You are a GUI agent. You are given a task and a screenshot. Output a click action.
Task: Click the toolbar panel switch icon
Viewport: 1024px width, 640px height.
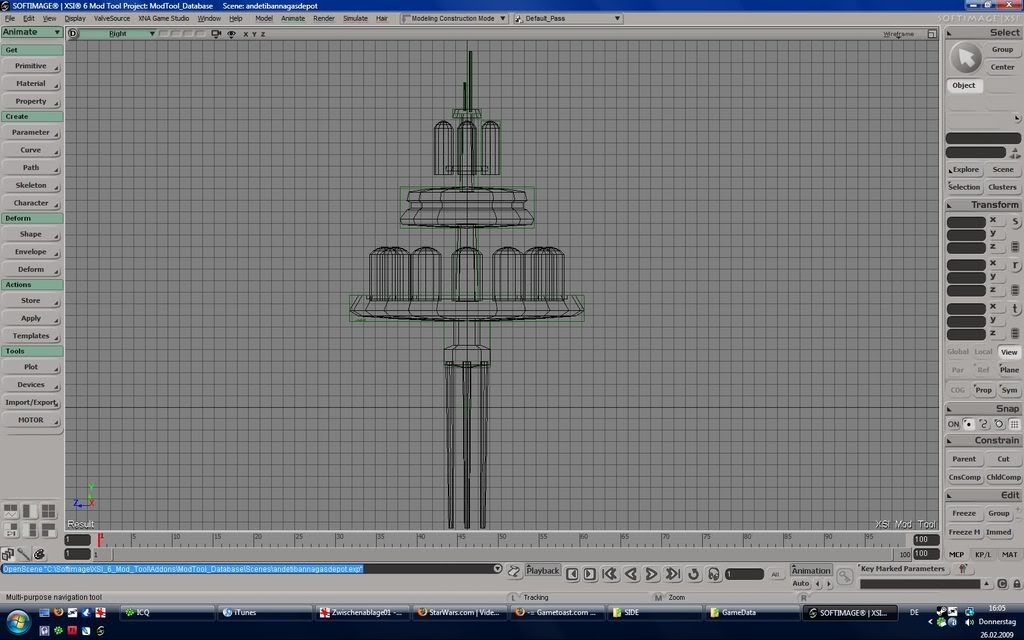pyautogui.click(x=8, y=554)
